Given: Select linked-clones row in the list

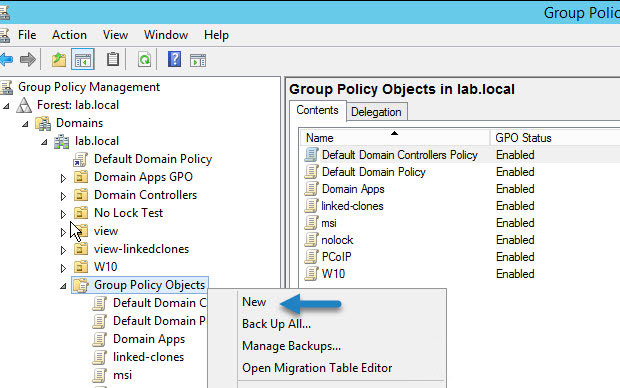Looking at the screenshot, I should tap(352, 206).
